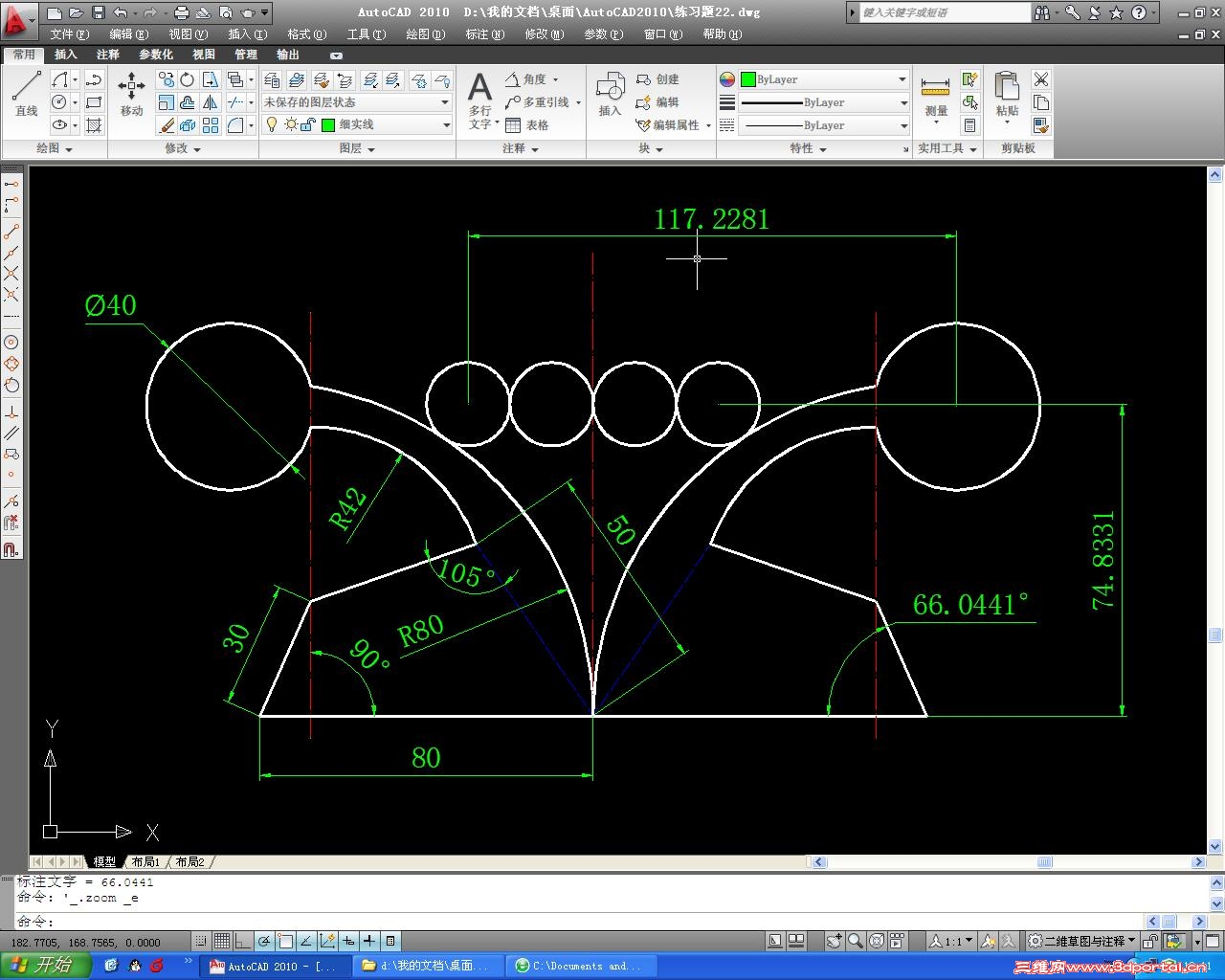Click the Measure (测量) tool
The height and width of the screenshot is (980, 1225).
(x=935, y=96)
